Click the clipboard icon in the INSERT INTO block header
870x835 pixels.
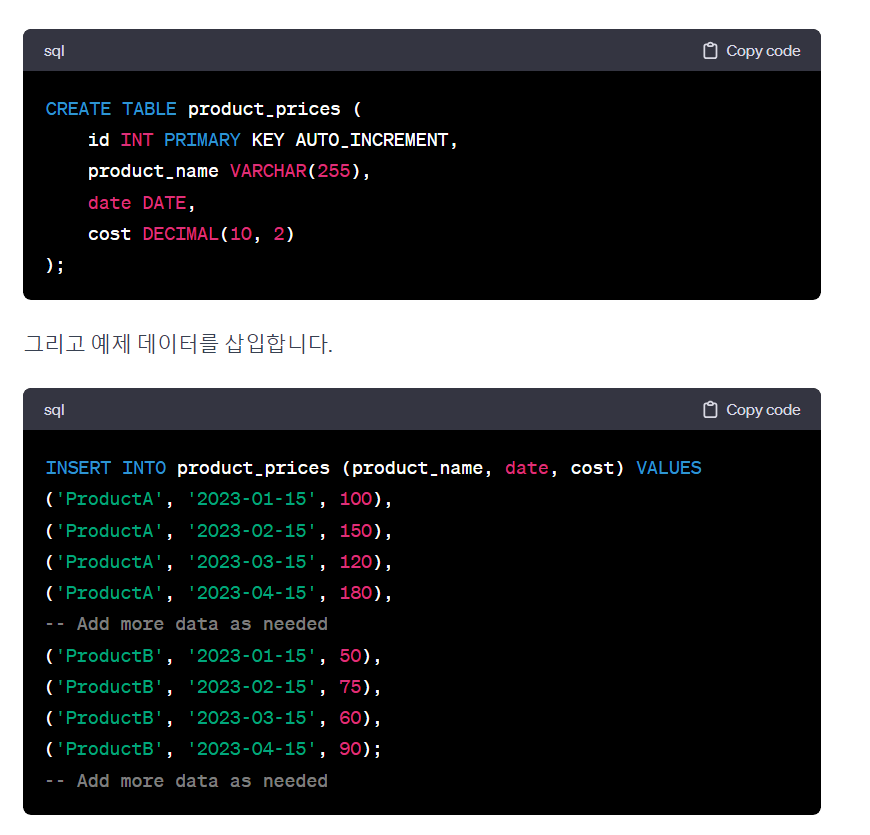[x=710, y=409]
